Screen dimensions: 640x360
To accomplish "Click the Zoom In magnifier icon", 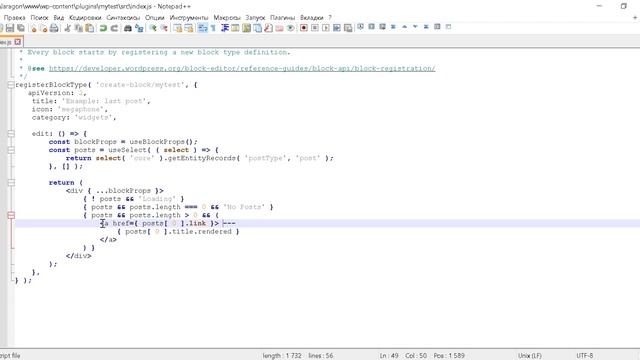I will pos(153,28).
